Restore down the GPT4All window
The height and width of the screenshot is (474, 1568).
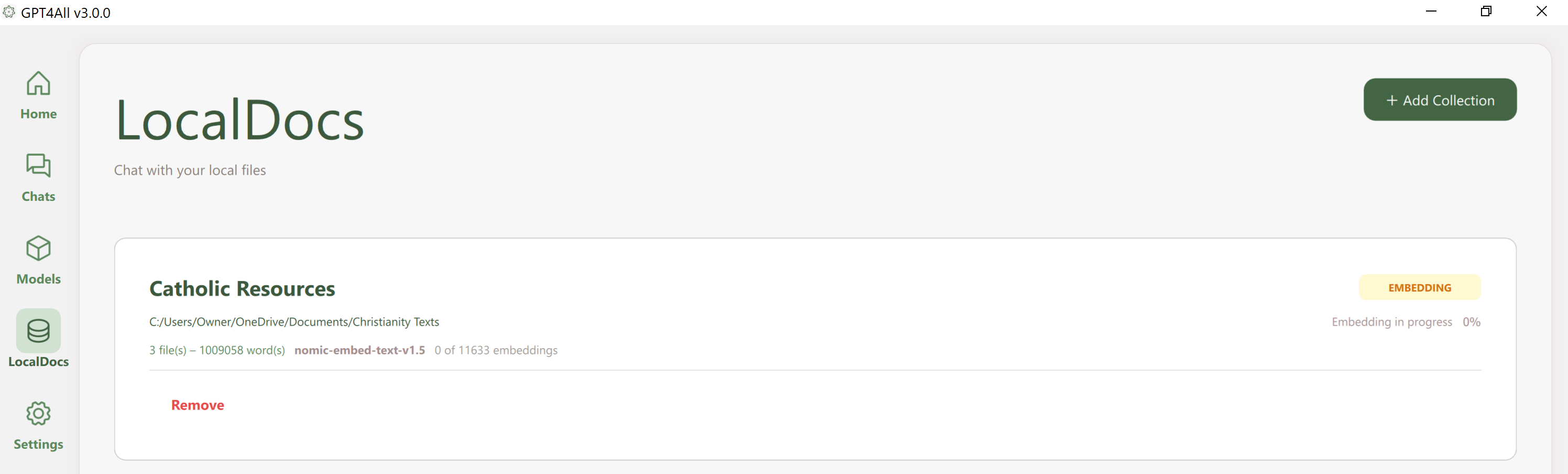(x=1486, y=12)
